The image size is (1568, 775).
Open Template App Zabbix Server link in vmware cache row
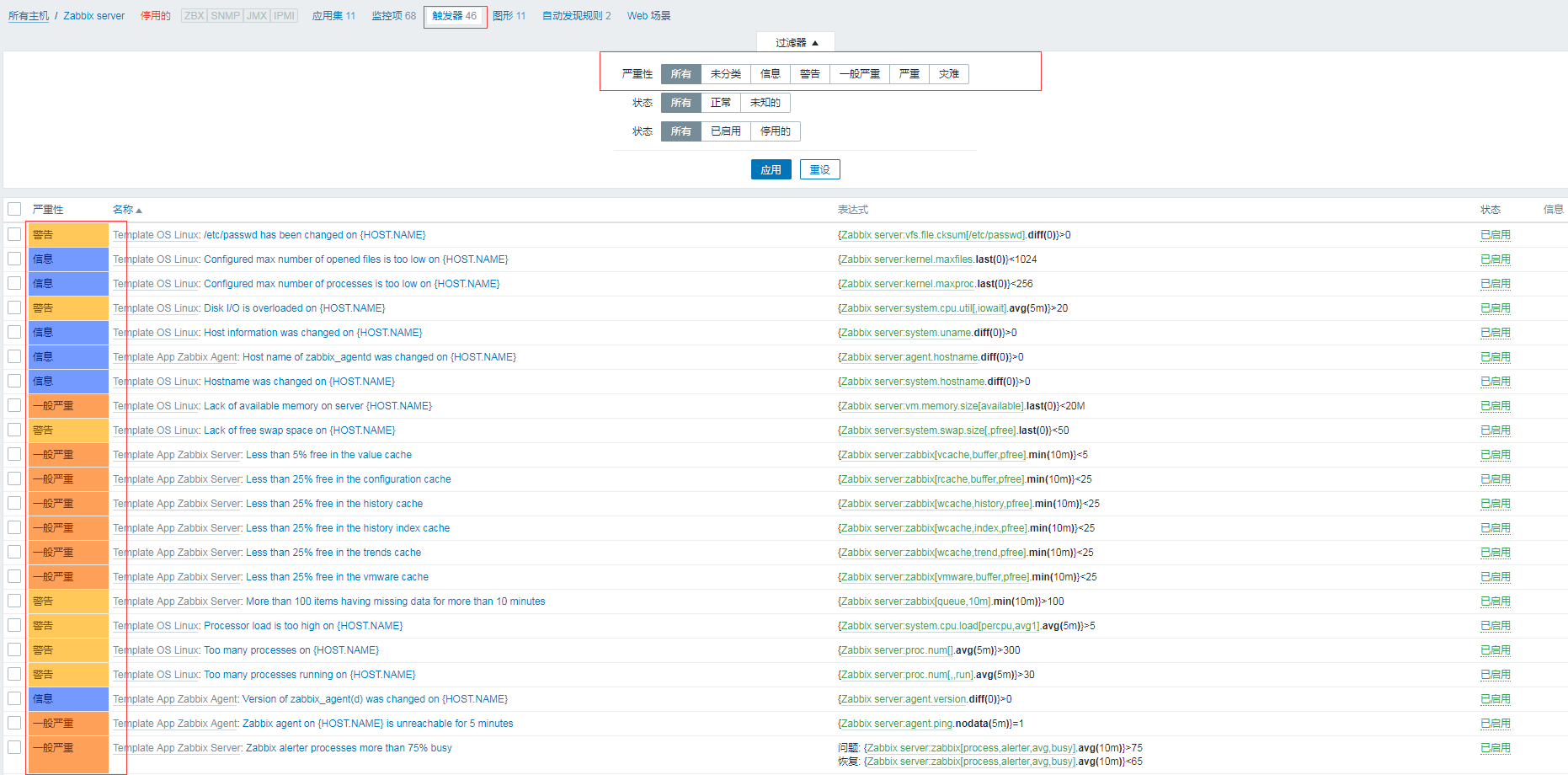178,577
